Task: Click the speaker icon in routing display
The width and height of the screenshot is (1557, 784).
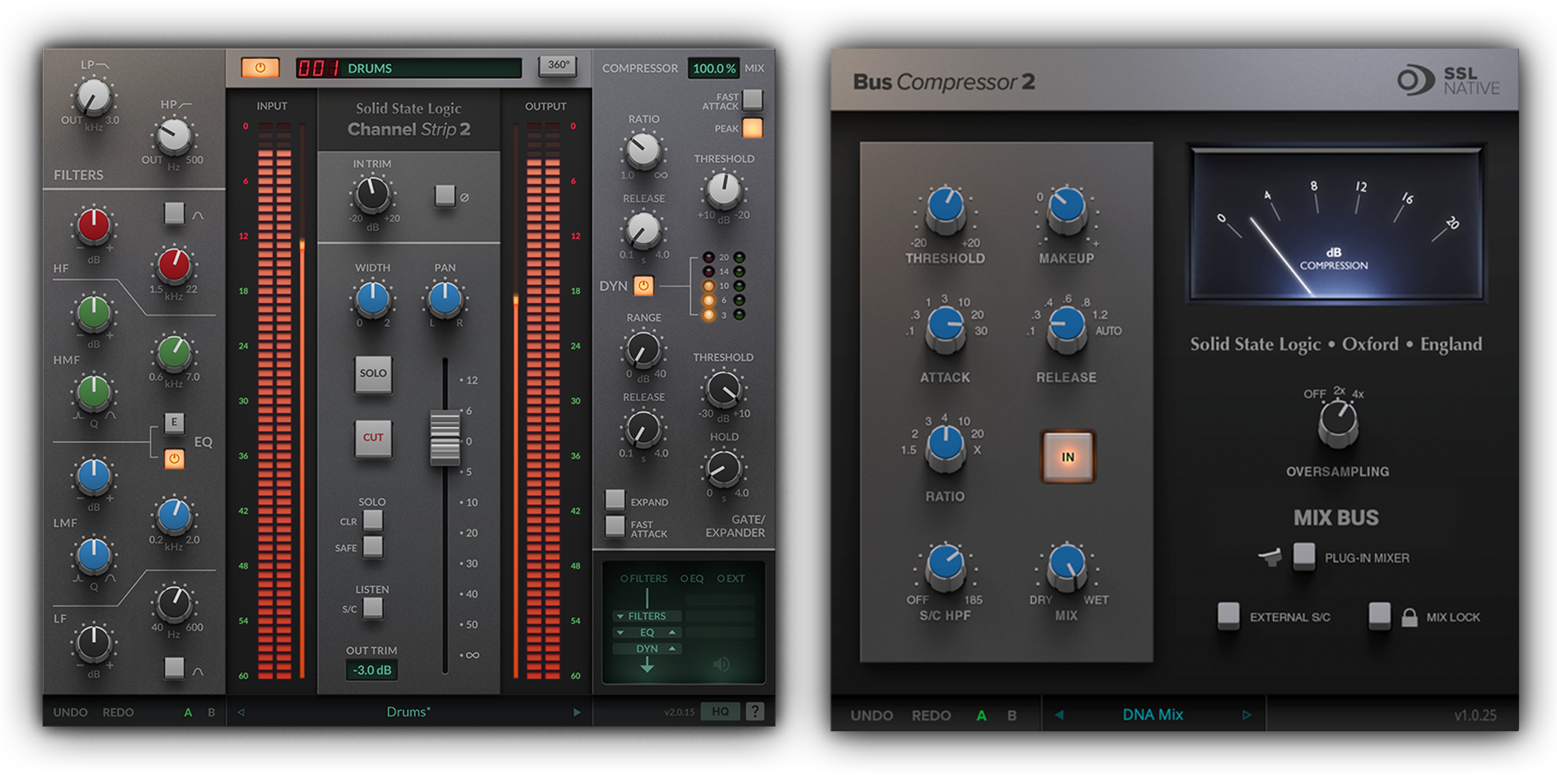Action: (x=721, y=664)
